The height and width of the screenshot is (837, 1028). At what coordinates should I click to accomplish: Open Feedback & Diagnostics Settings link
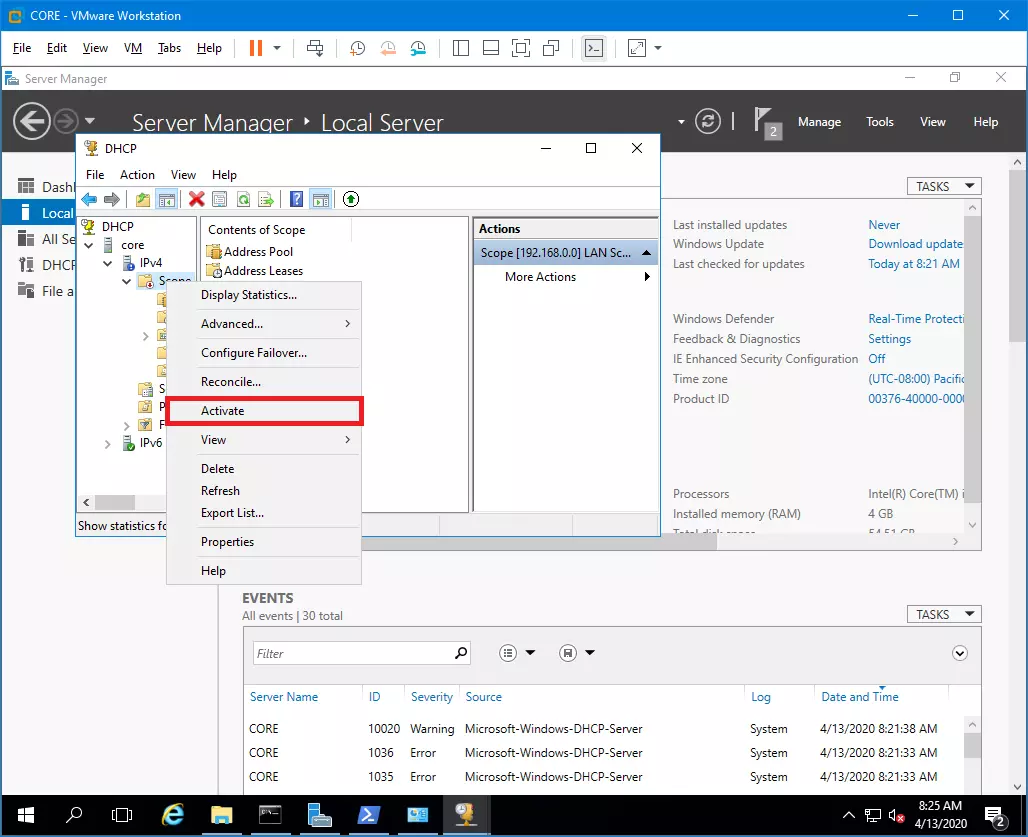(890, 339)
